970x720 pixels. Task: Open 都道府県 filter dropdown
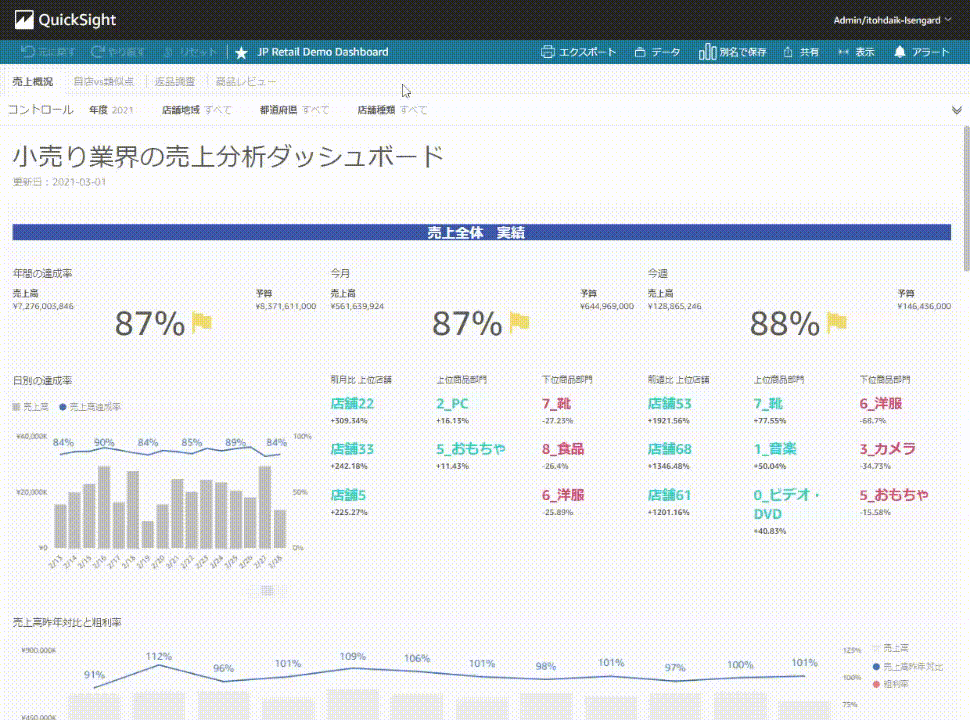294,110
